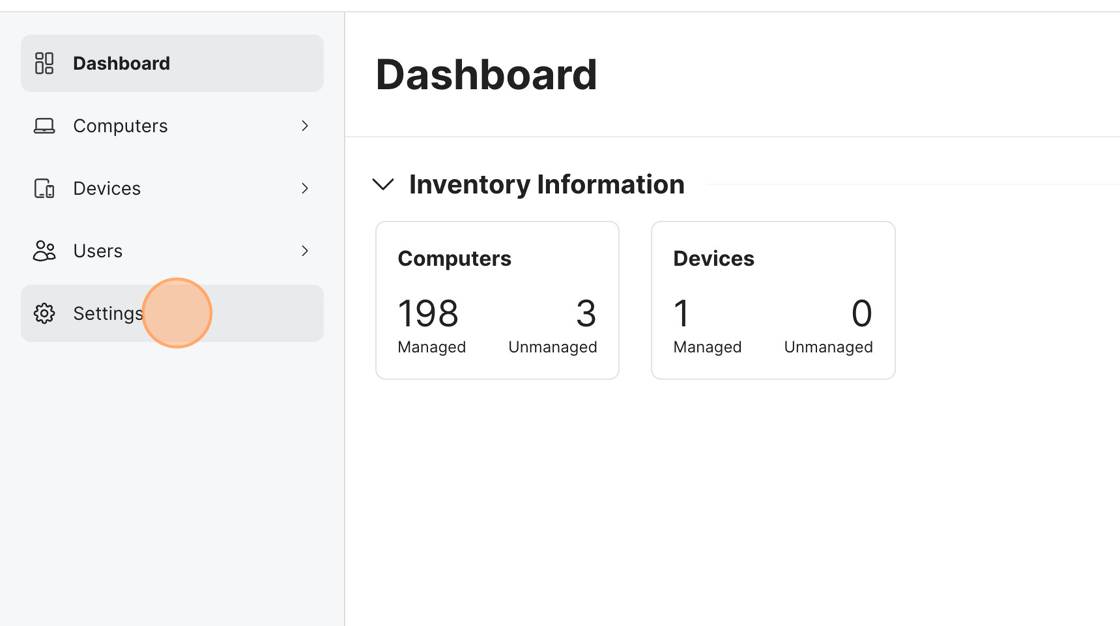Select Devices in the sidebar
Image resolution: width=1120 pixels, height=626 pixels.
click(x=172, y=189)
